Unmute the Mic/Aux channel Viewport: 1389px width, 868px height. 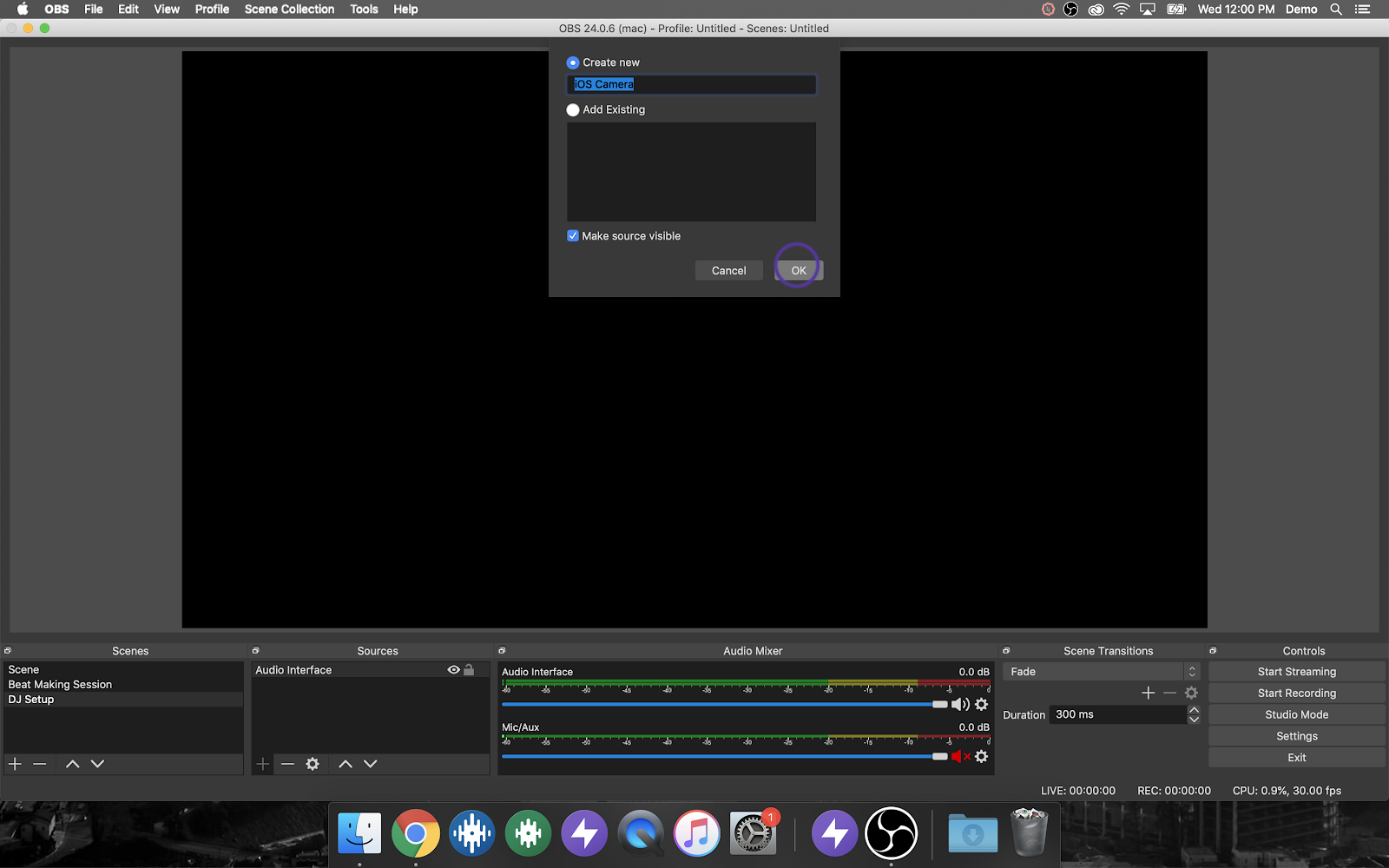point(961,757)
